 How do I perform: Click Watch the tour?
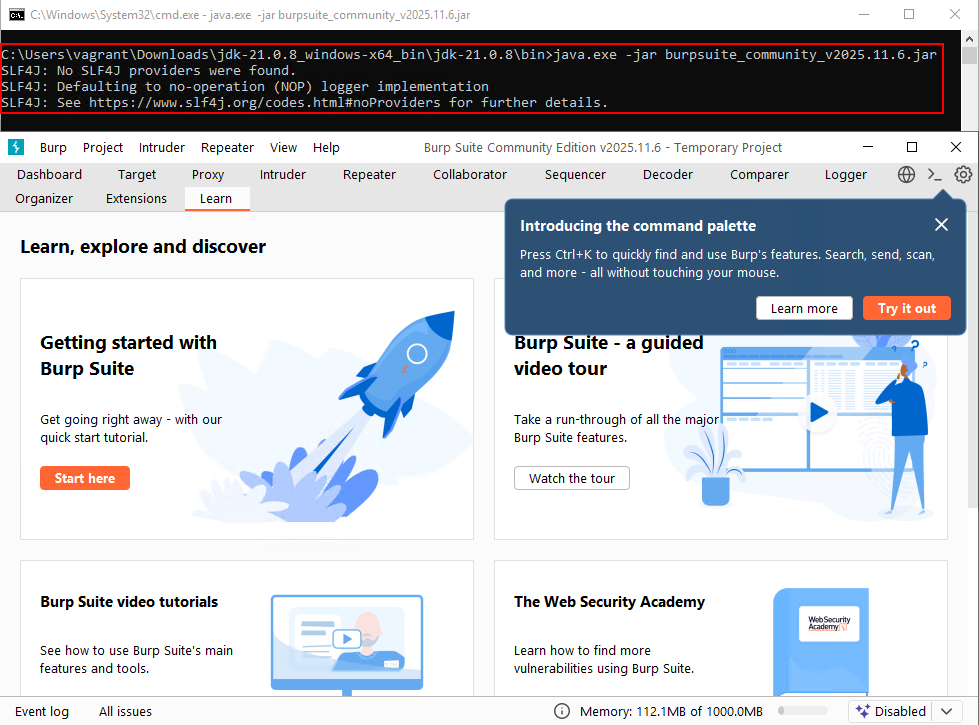coord(571,478)
